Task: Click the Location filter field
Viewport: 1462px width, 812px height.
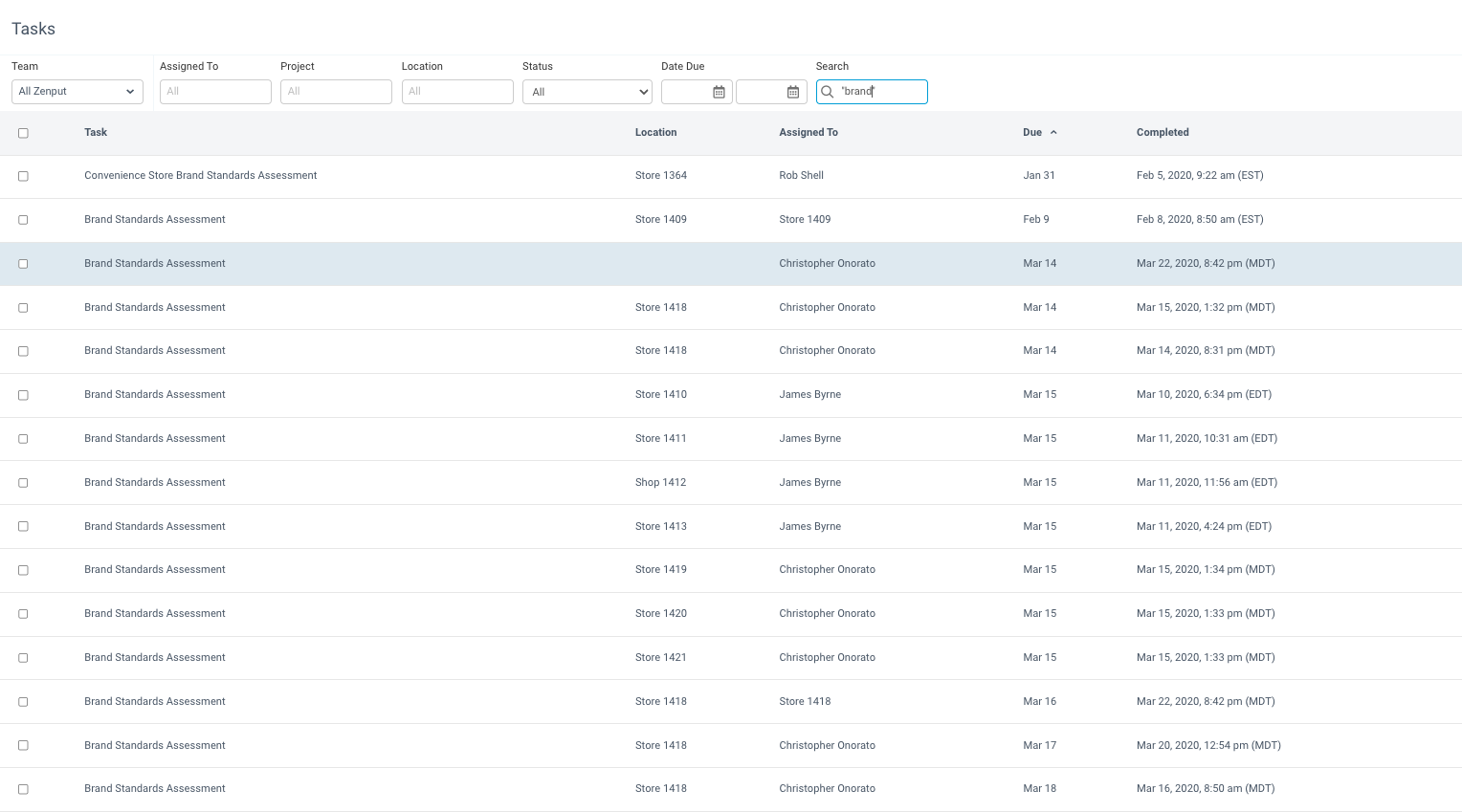Action: 457,91
